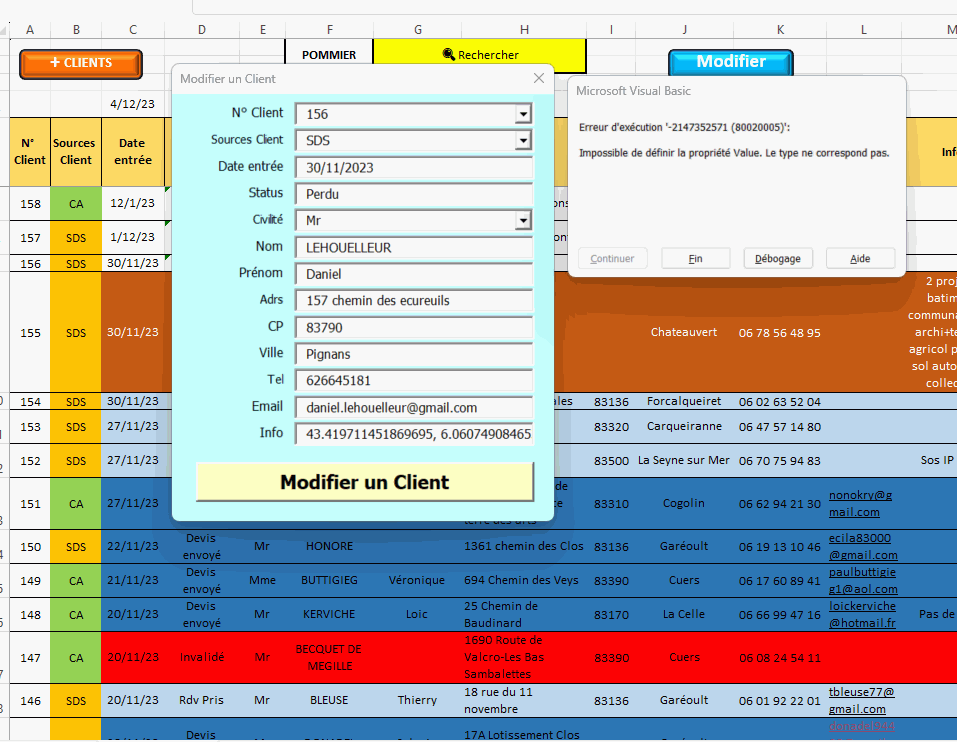957x742 pixels.
Task: Click the 12/1/23 date cell in row 158
Action: point(132,203)
